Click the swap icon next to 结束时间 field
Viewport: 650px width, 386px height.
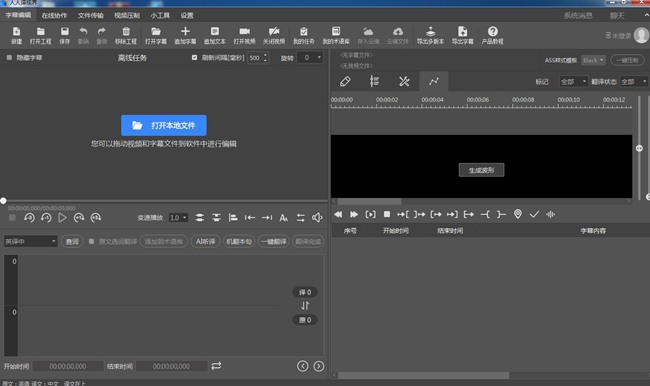216,366
